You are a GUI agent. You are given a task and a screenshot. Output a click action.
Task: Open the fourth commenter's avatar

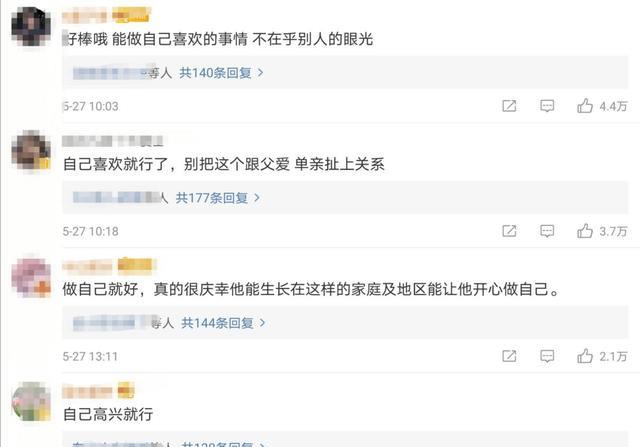(x=31, y=400)
